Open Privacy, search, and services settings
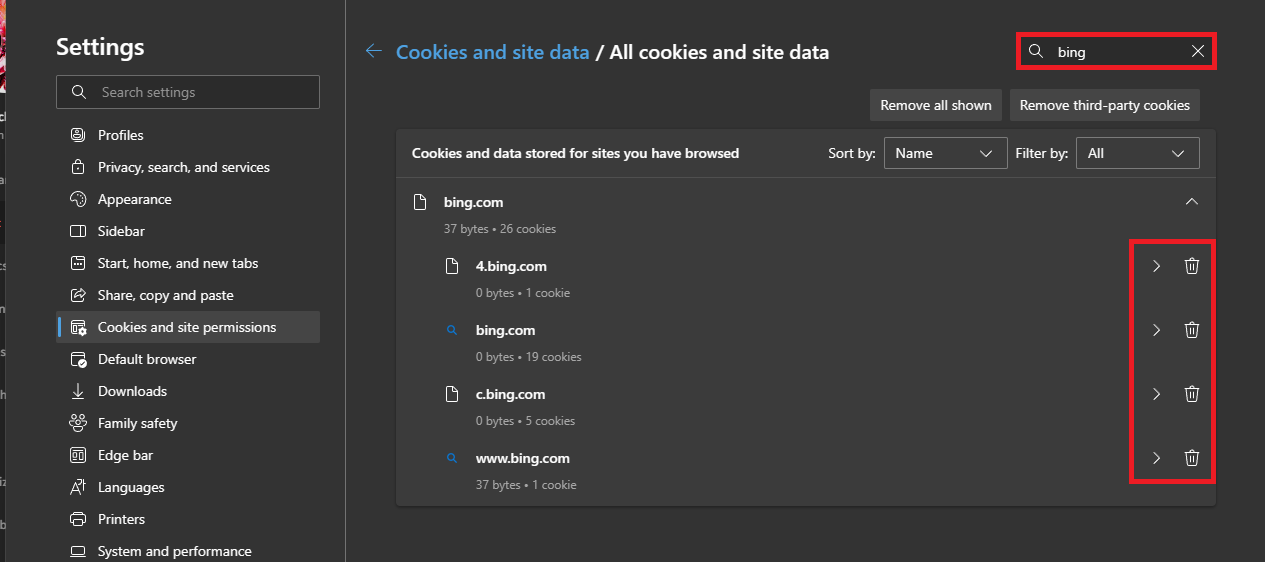Viewport: 1265px width, 562px height. click(183, 167)
